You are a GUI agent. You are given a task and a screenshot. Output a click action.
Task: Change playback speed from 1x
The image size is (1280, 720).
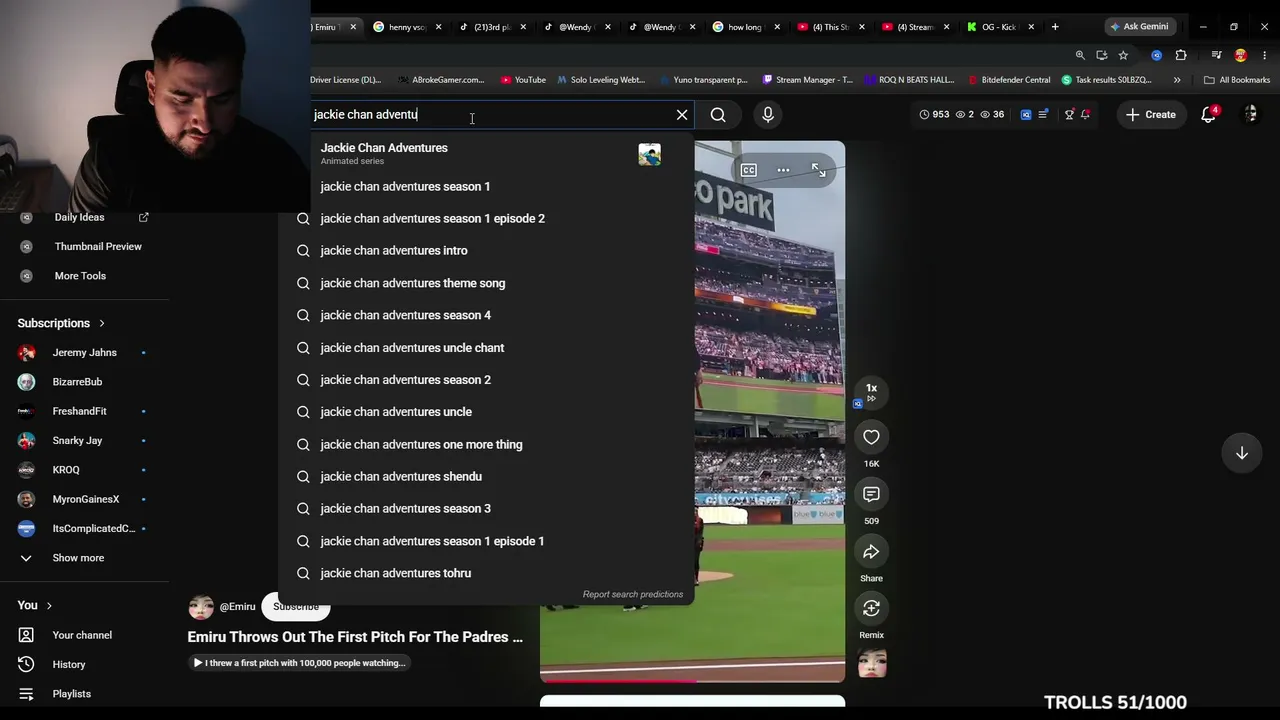click(871, 391)
